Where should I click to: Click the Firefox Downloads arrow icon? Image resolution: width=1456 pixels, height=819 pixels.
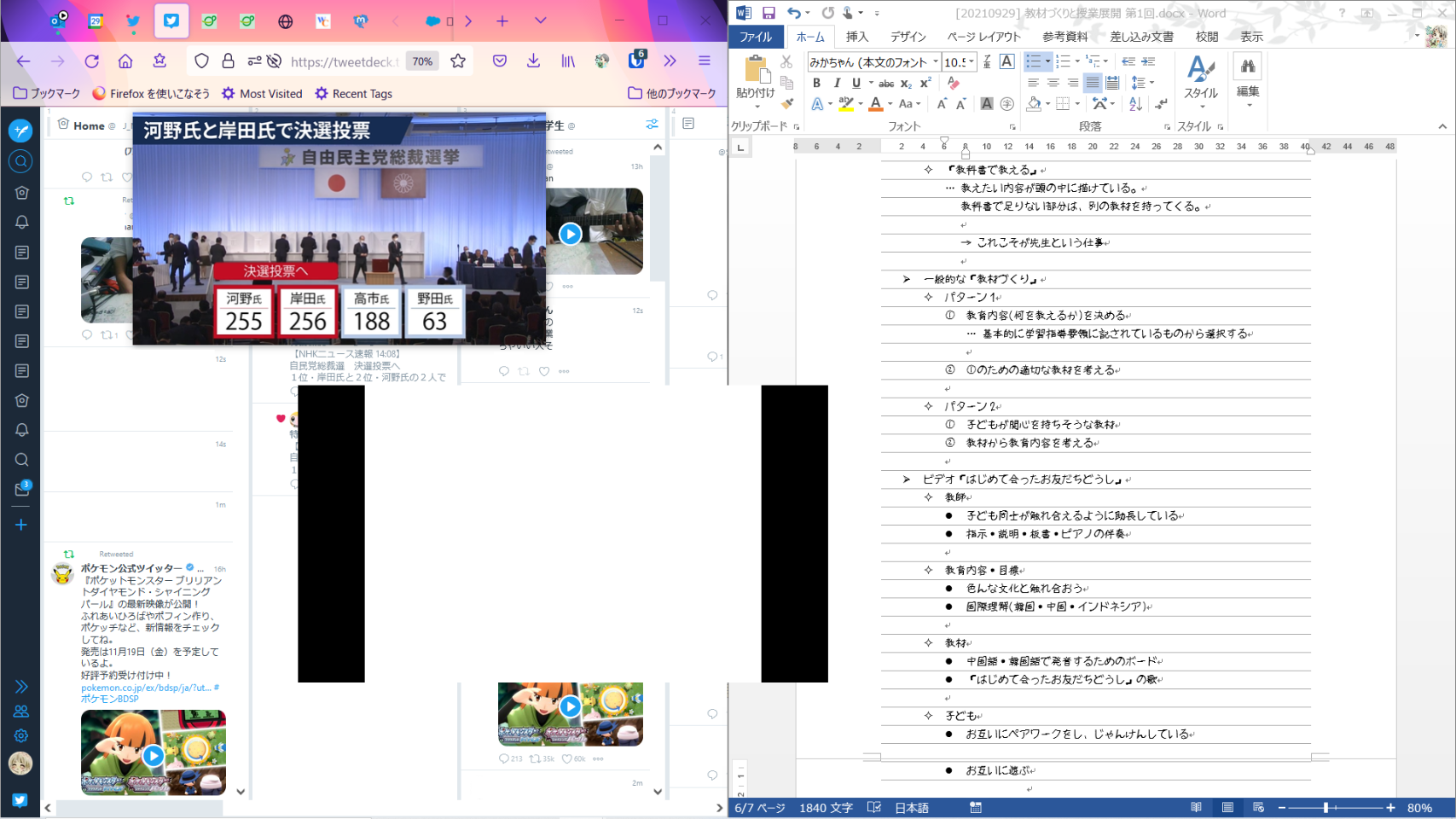533,61
